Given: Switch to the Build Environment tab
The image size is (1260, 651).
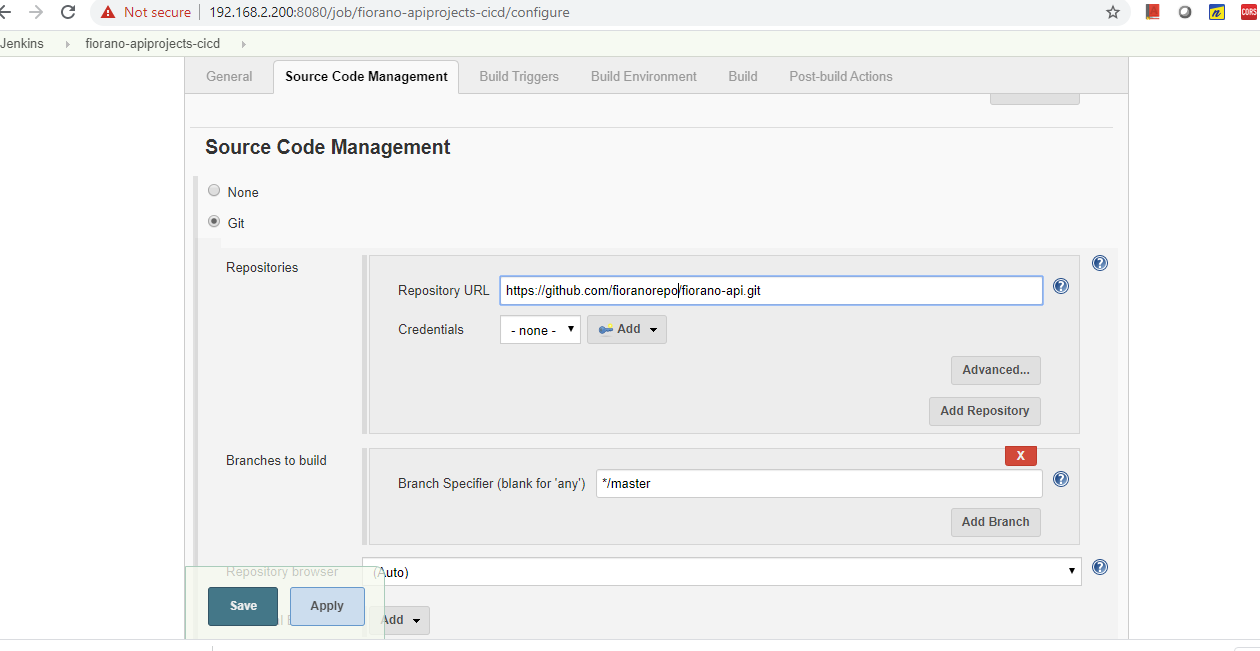Looking at the screenshot, I should pyautogui.click(x=644, y=76).
